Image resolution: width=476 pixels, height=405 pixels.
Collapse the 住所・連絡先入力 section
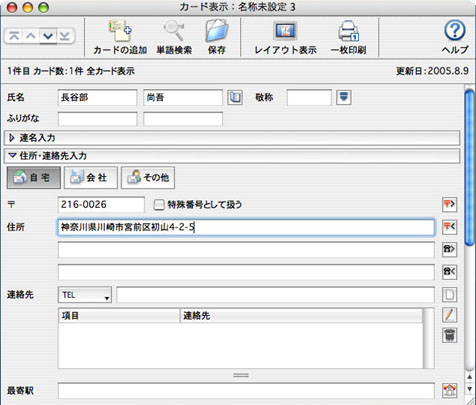12,155
